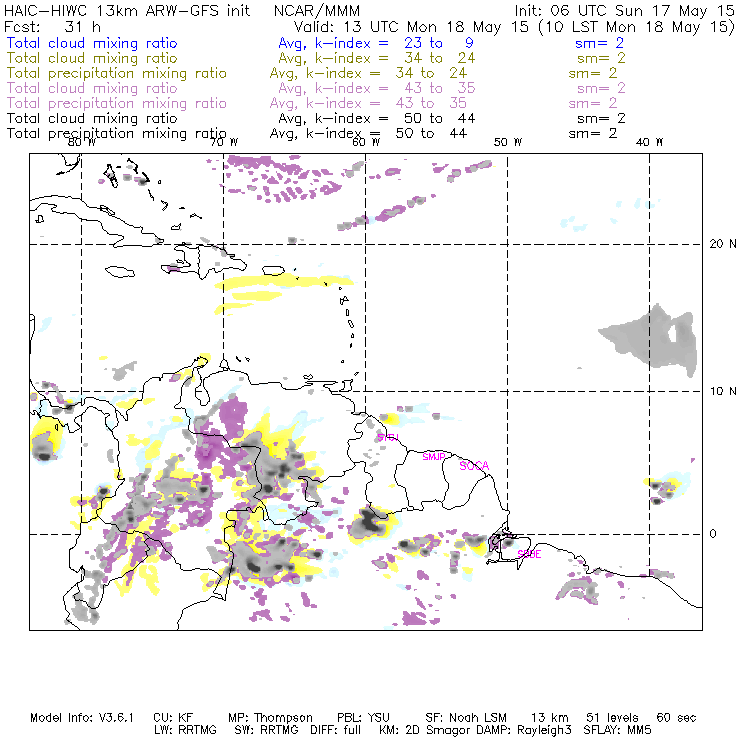Viewport: 740px width, 740px height.
Task: Click the 50 W longitude label
Action: pyautogui.click(x=508, y=142)
